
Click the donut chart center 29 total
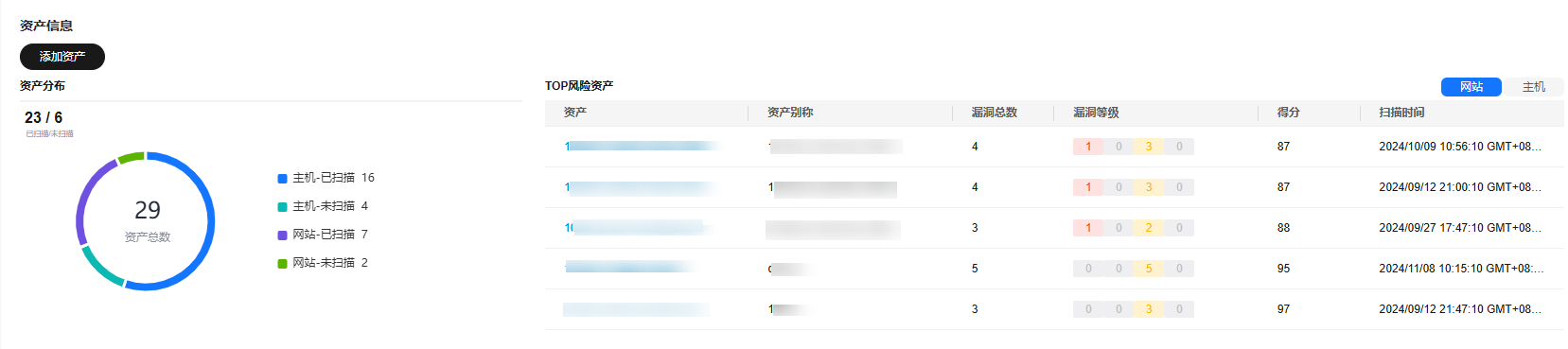[148, 210]
